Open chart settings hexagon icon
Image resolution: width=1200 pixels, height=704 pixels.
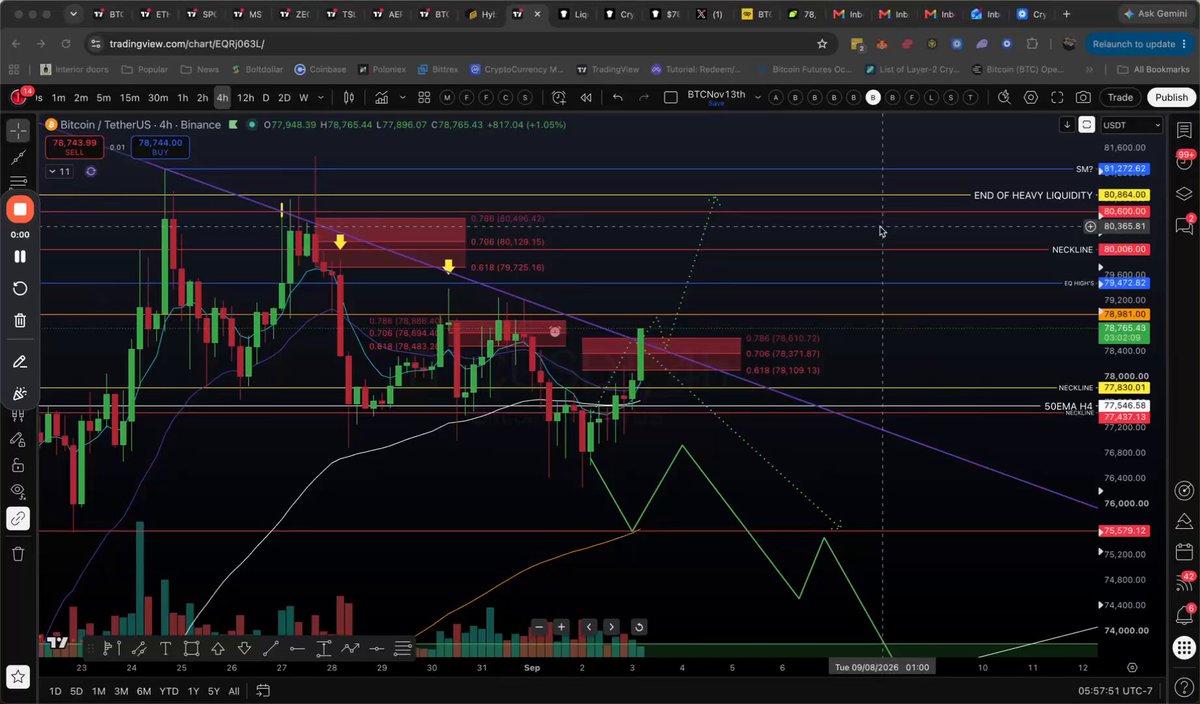[x=1031, y=97]
